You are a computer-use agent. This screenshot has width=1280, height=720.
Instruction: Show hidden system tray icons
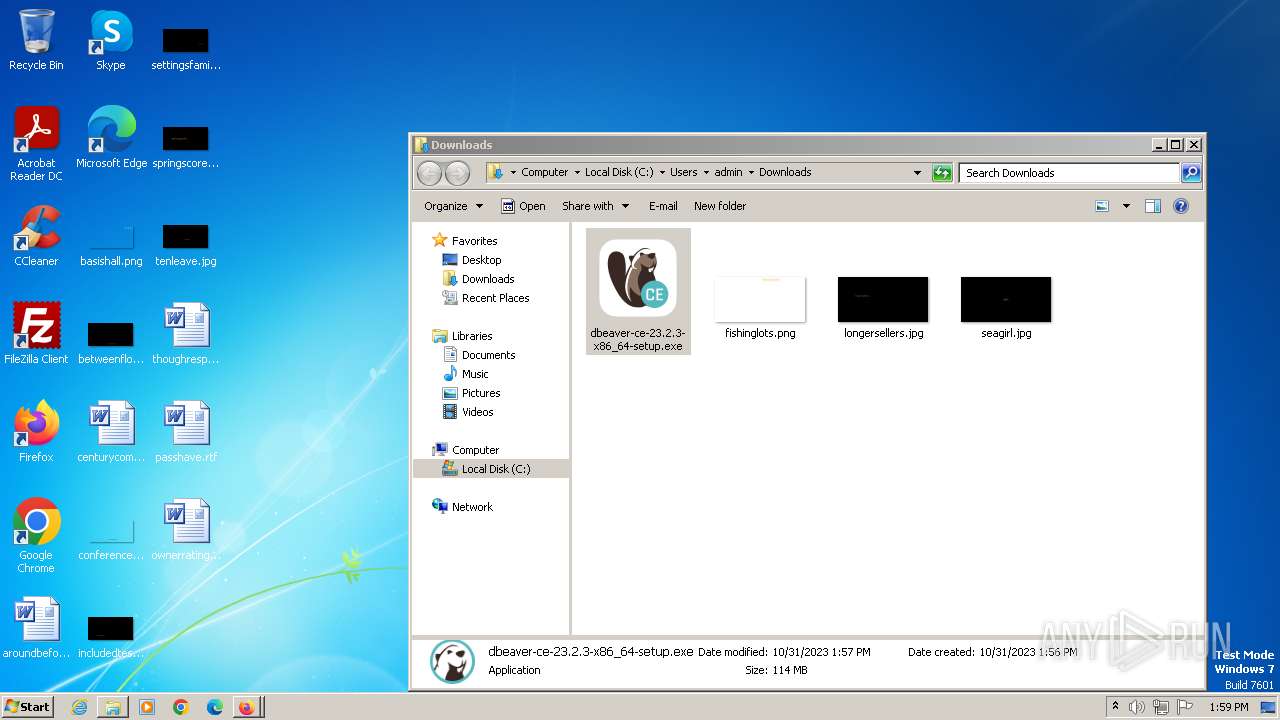(x=1115, y=707)
